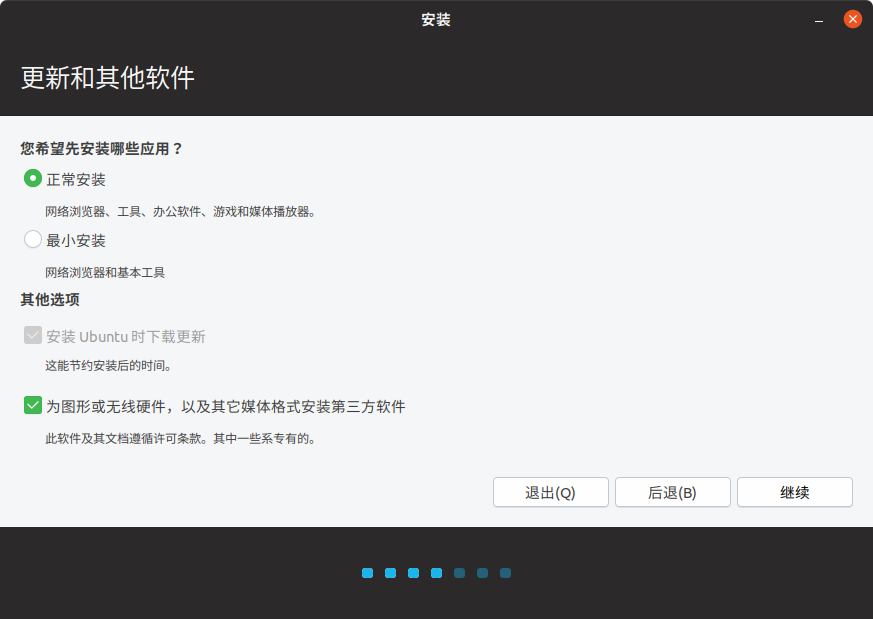Viewport: 873px width, 619px height.
Task: Select the 正常安装 radio button
Action: tap(33, 179)
